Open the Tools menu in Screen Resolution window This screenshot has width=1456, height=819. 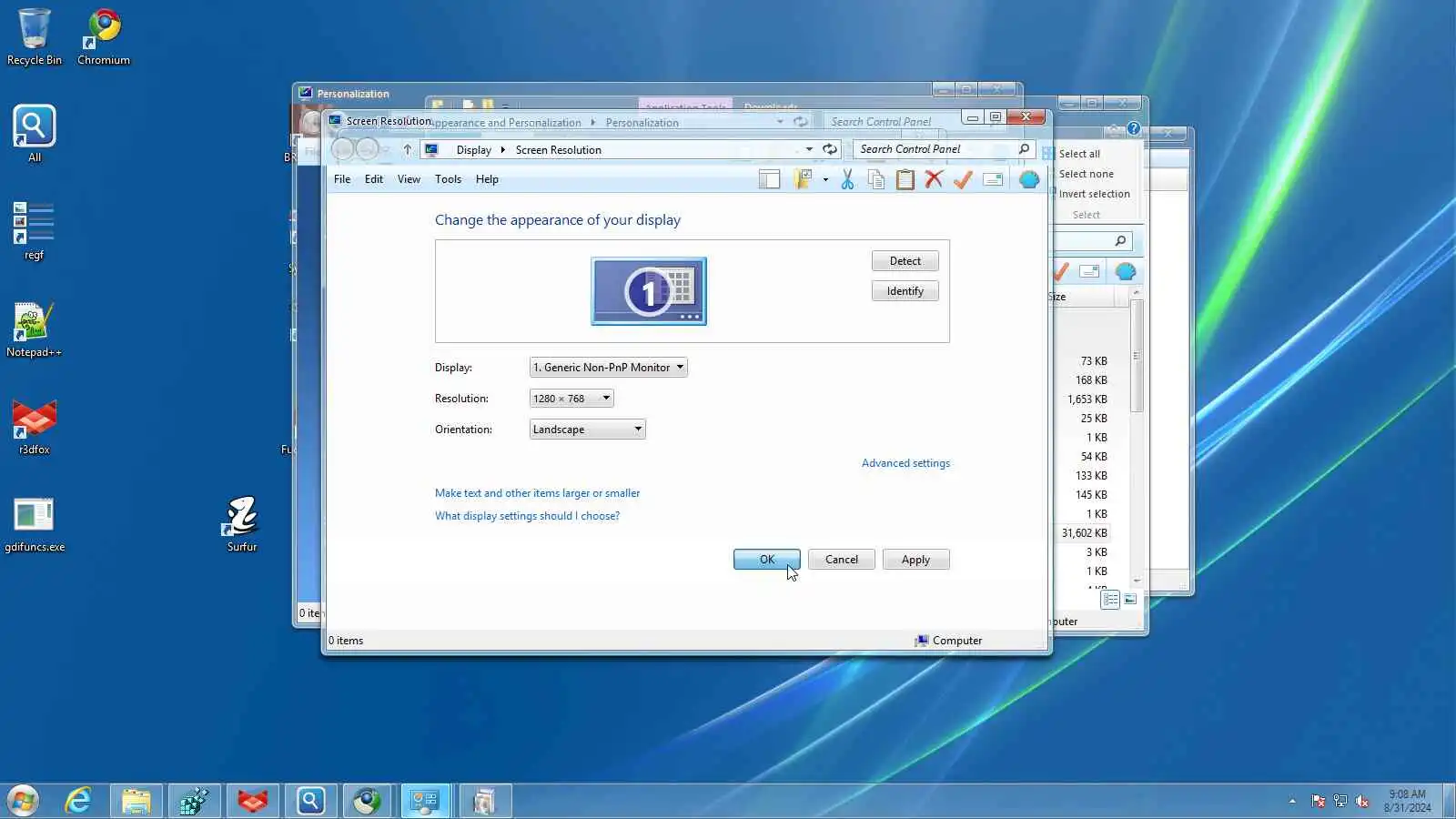coord(448,179)
